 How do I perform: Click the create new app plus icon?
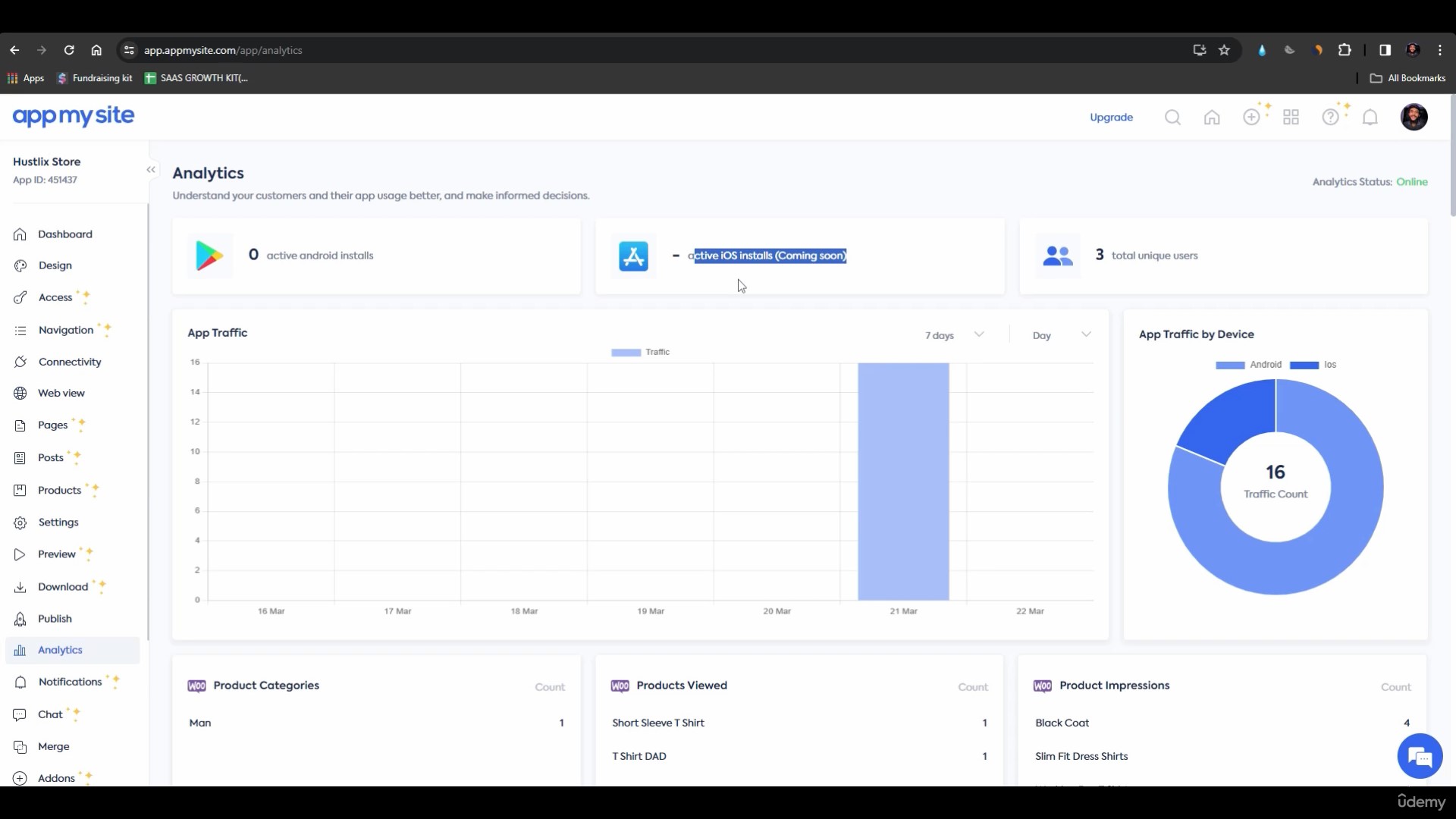click(x=1251, y=117)
